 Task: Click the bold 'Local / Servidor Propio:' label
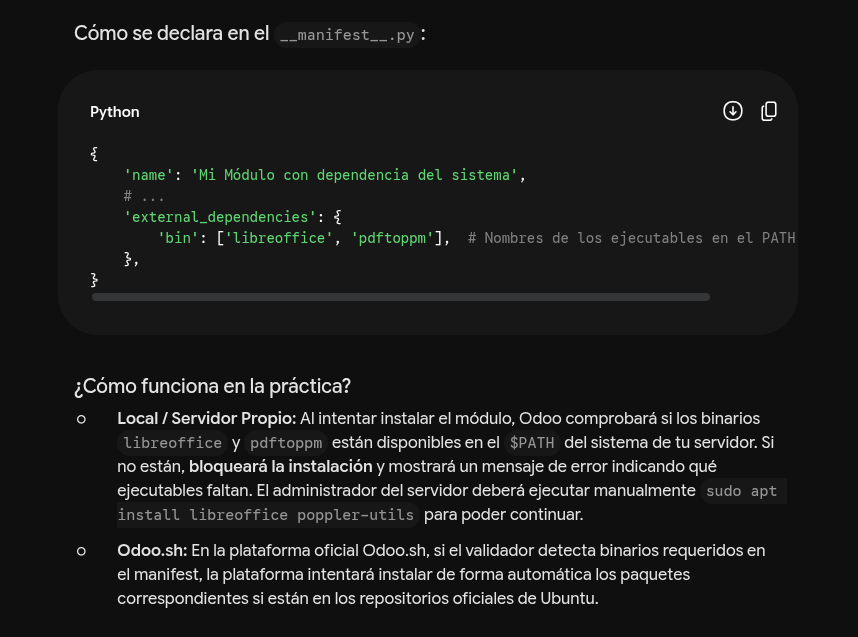coord(206,419)
